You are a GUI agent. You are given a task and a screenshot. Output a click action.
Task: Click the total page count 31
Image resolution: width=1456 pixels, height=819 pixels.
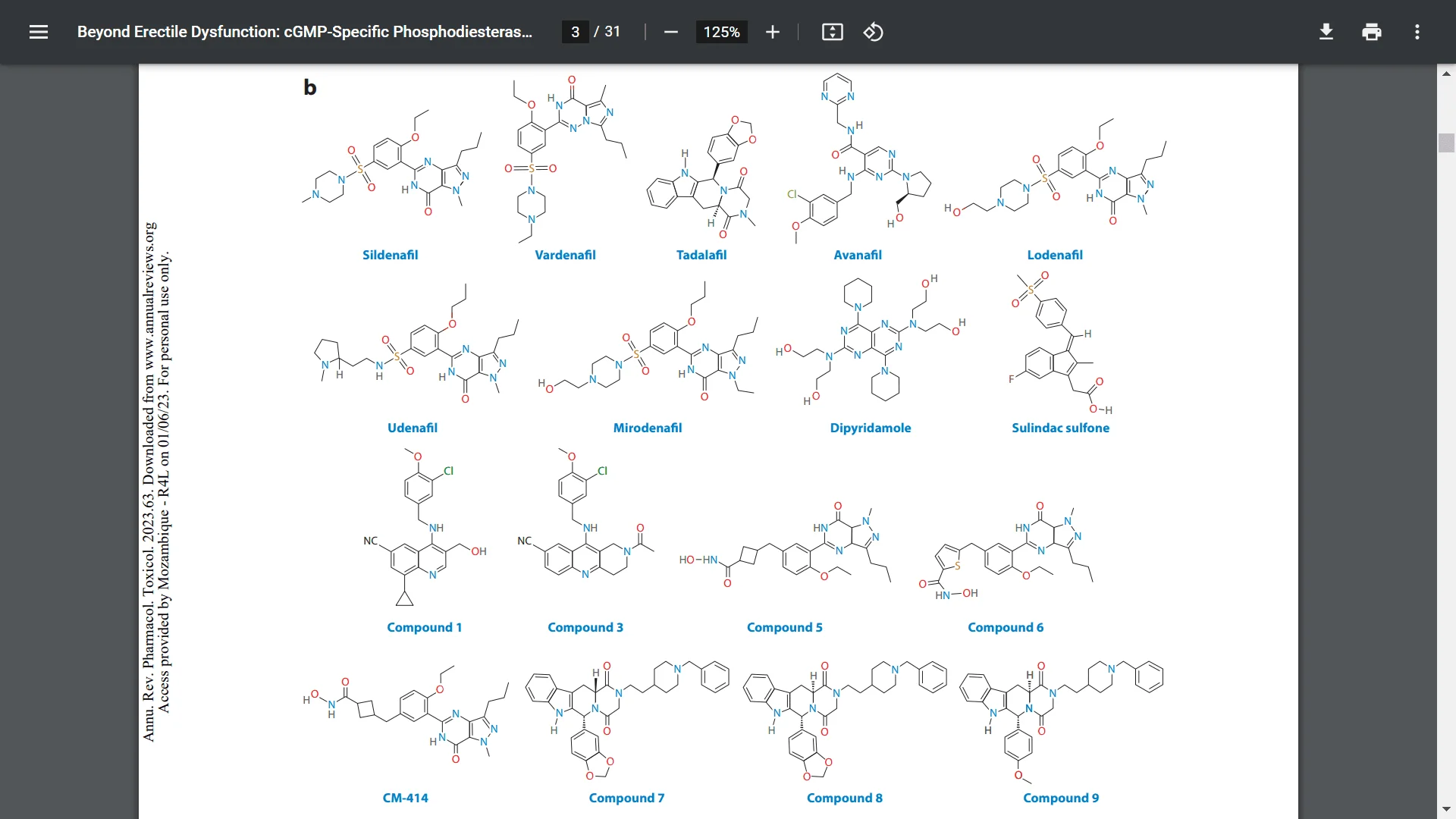[612, 32]
